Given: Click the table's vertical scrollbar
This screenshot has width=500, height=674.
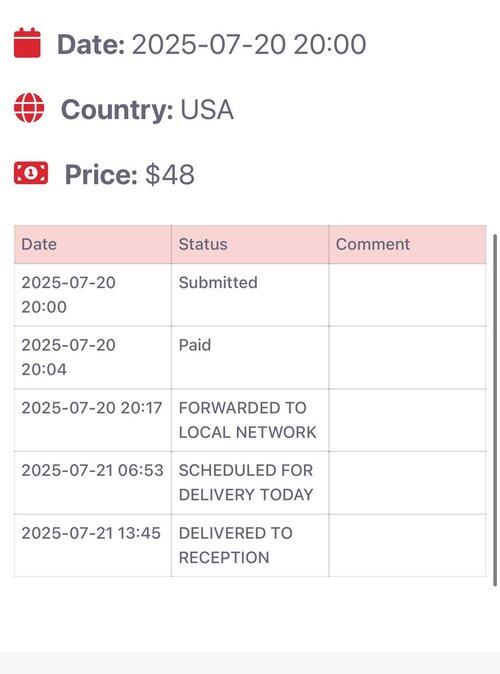Looking at the screenshot, I should click(x=495, y=410).
